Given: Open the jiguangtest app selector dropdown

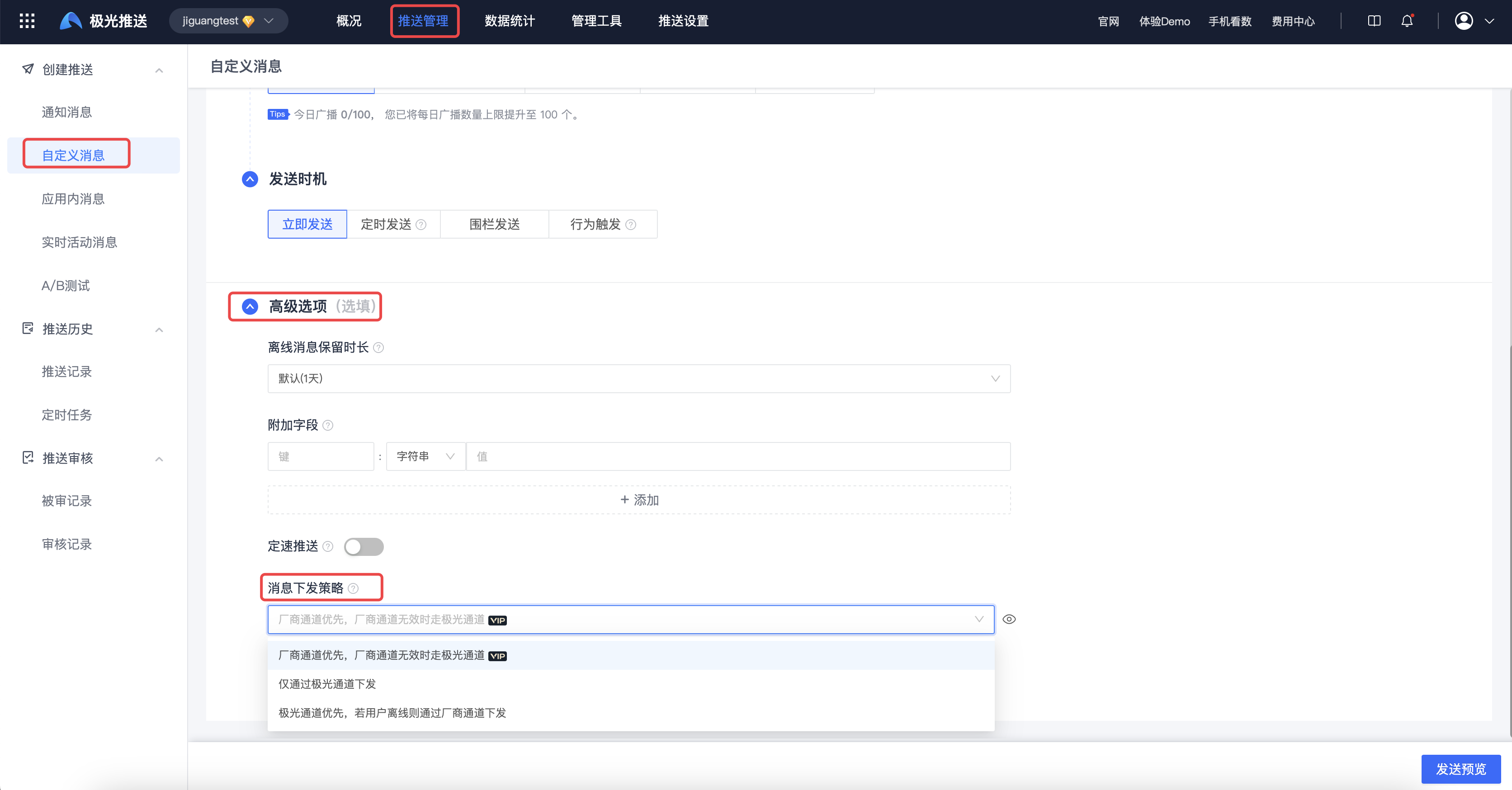Looking at the screenshot, I should 228,21.
